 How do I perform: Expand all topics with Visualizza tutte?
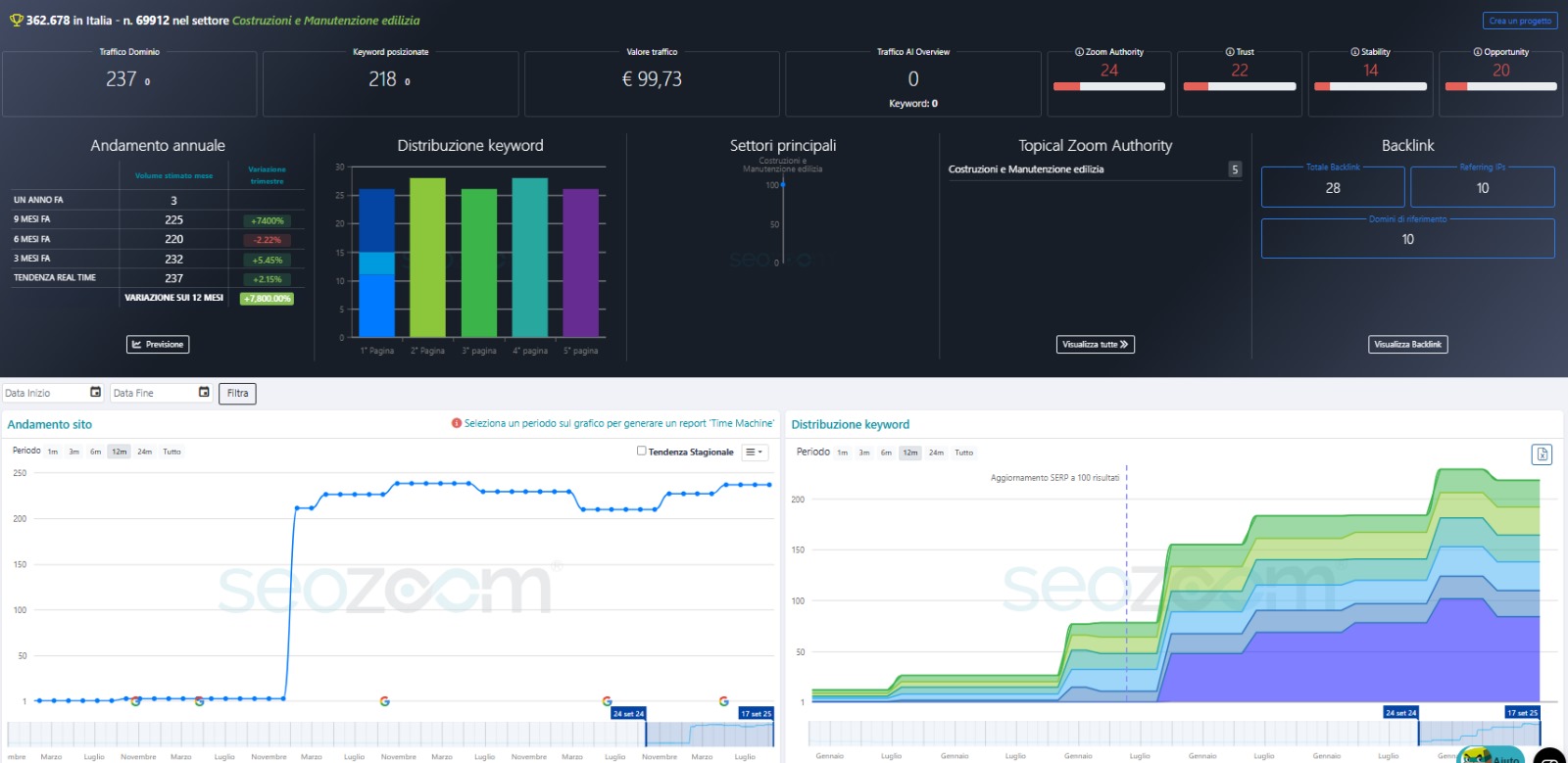pos(1095,344)
